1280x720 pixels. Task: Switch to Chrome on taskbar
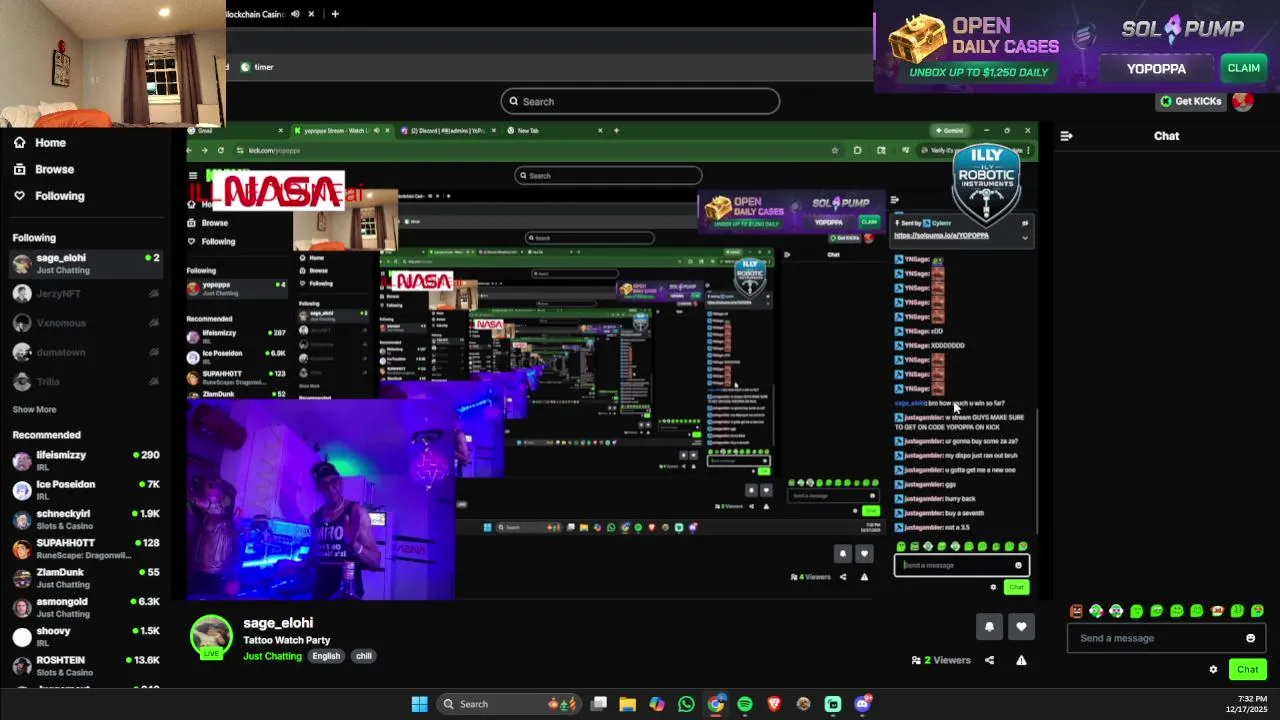pos(716,704)
